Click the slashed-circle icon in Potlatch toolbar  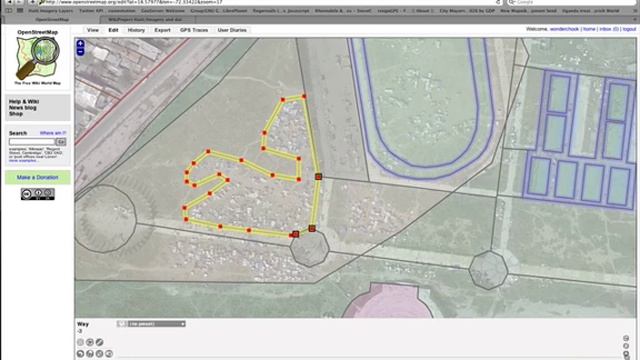tap(99, 342)
